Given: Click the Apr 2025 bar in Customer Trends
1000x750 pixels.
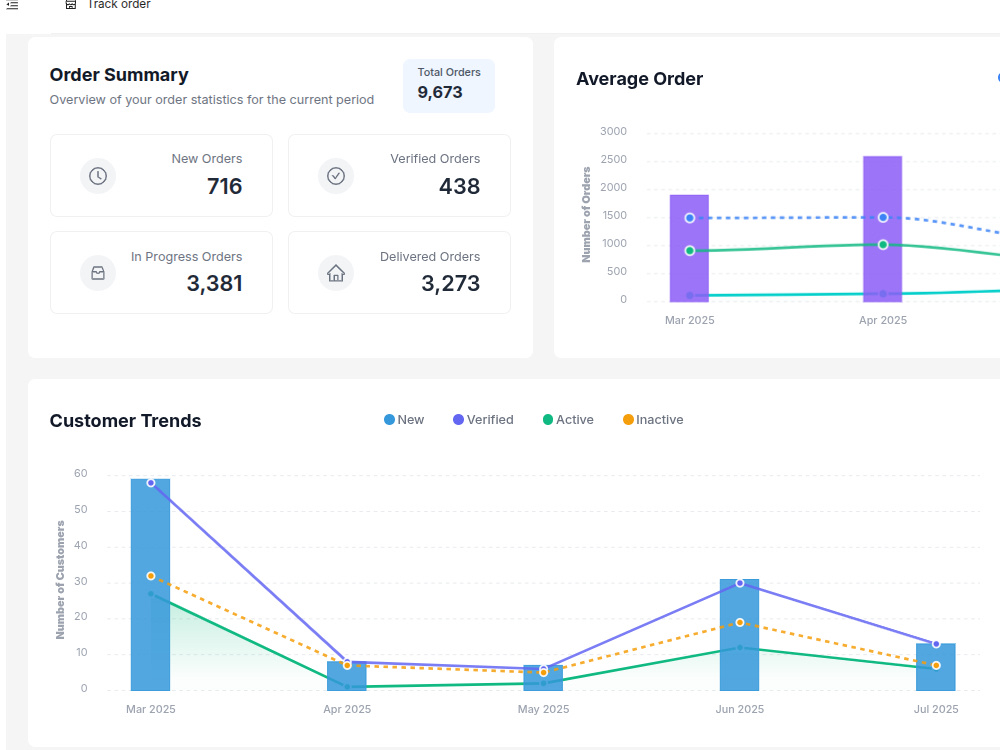Looking at the screenshot, I should coord(347,676).
